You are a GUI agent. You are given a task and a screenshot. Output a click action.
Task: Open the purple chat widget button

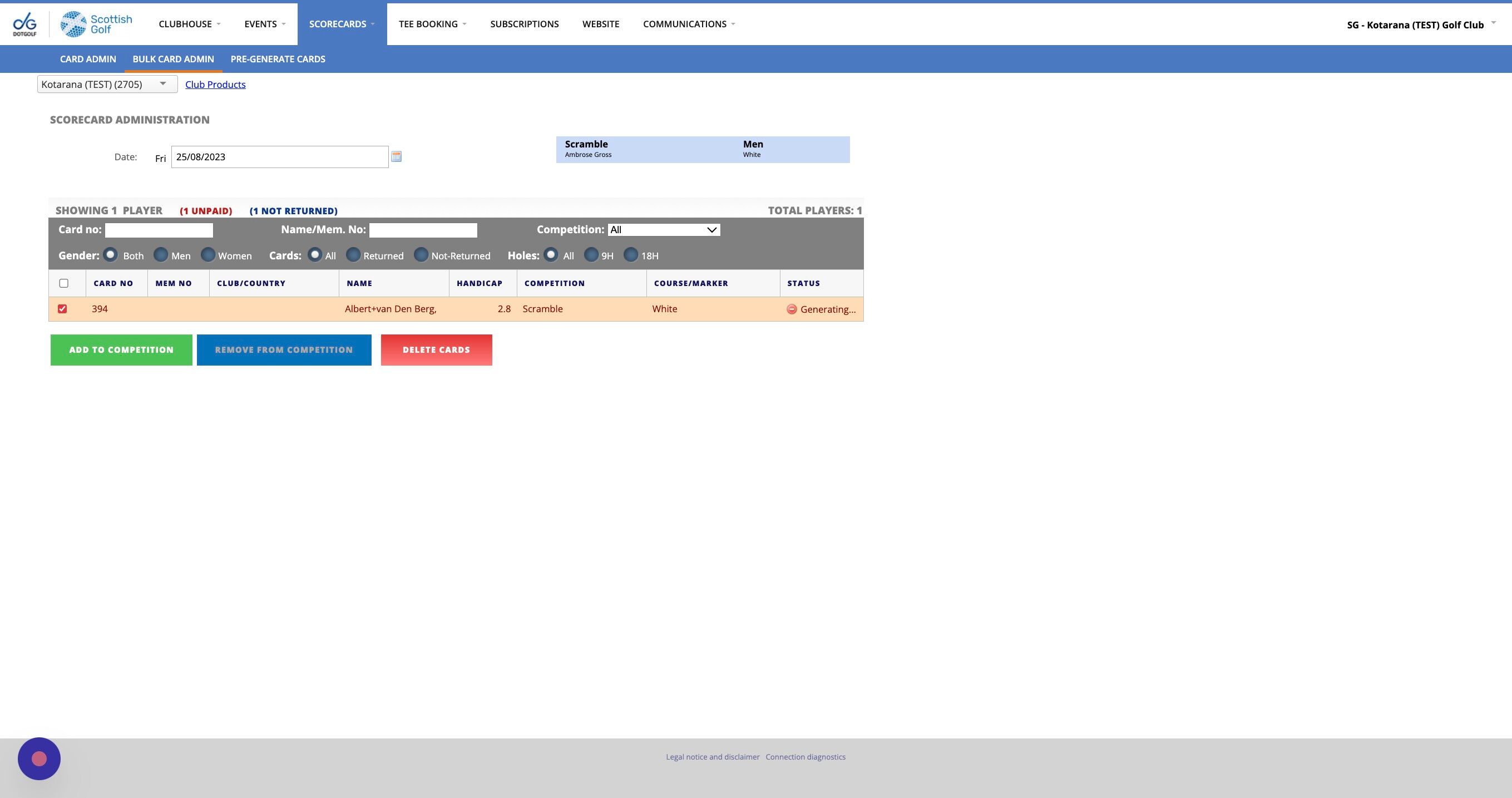39,758
